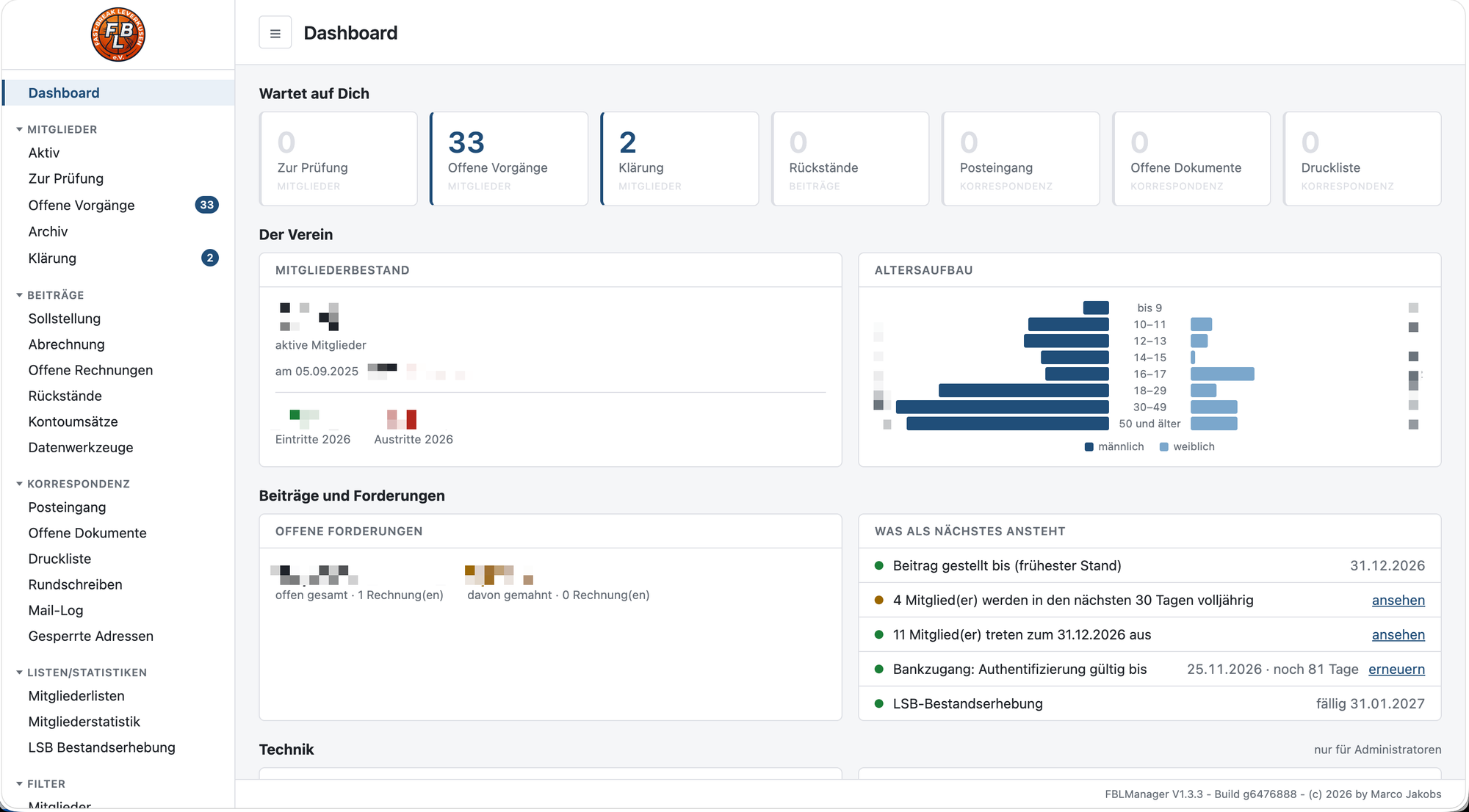The height and width of the screenshot is (812, 1469).
Task: Collapse the KORRESPONDENZ sidebar section
Action: point(73,484)
